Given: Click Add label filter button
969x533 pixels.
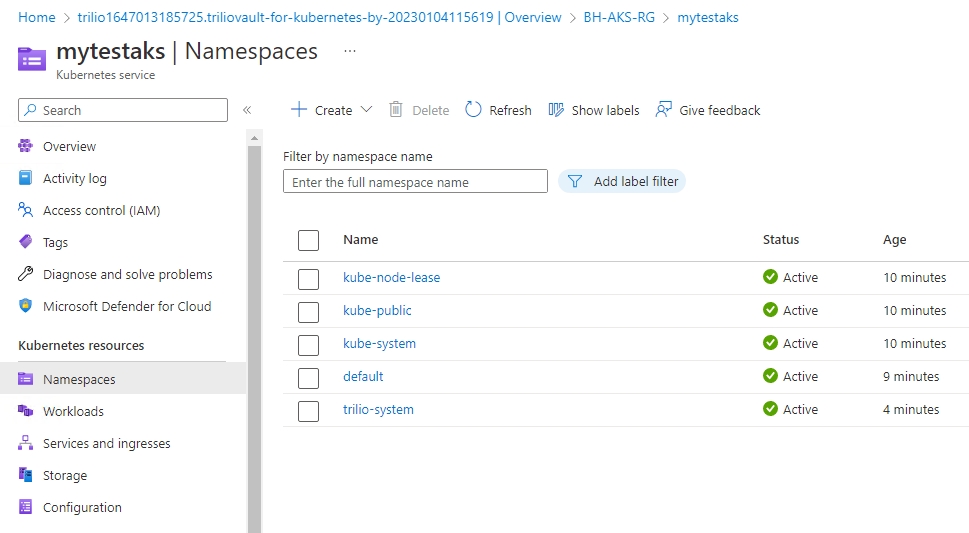Looking at the screenshot, I should [x=622, y=181].
